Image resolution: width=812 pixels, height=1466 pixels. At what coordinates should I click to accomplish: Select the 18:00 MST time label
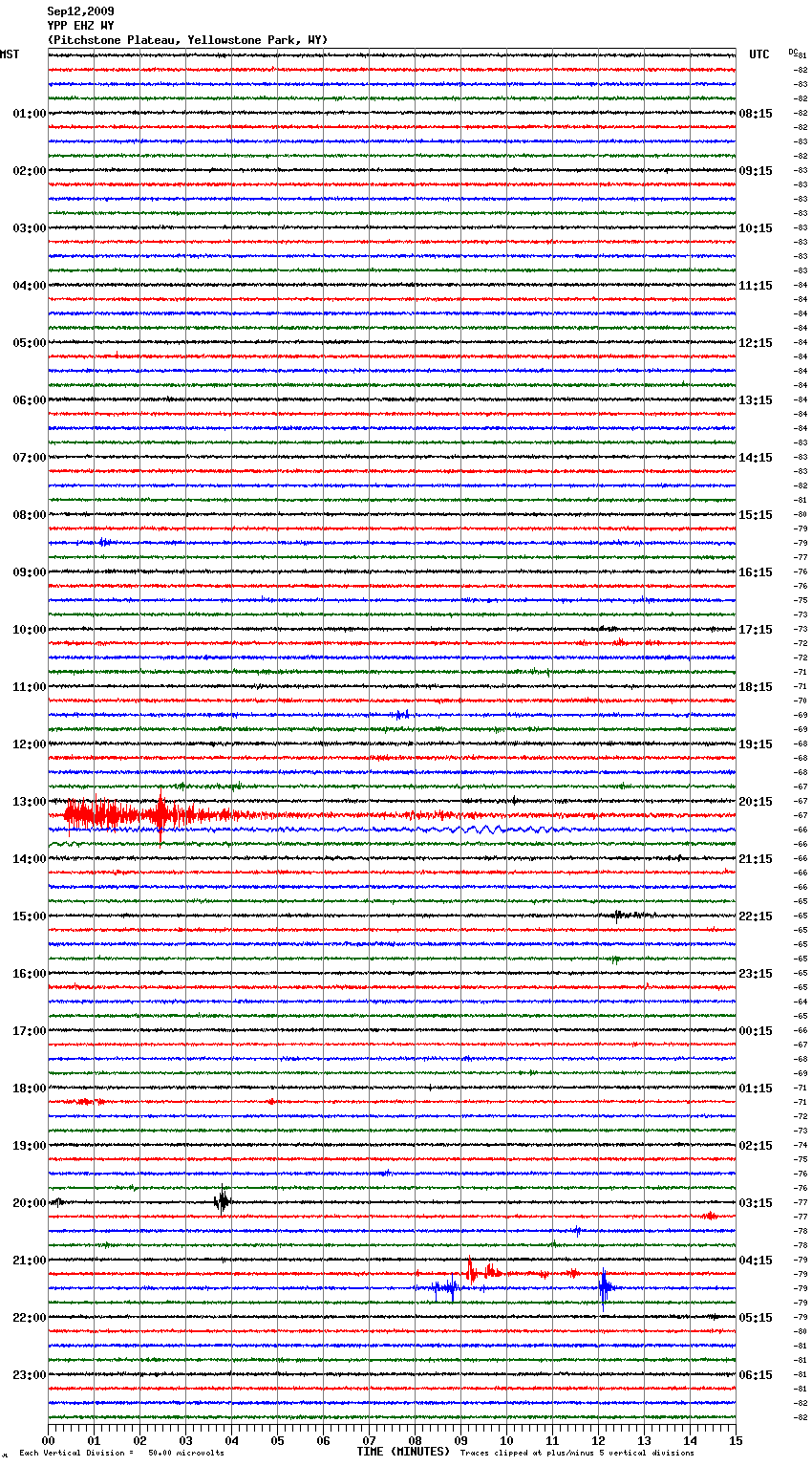[x=29, y=1089]
